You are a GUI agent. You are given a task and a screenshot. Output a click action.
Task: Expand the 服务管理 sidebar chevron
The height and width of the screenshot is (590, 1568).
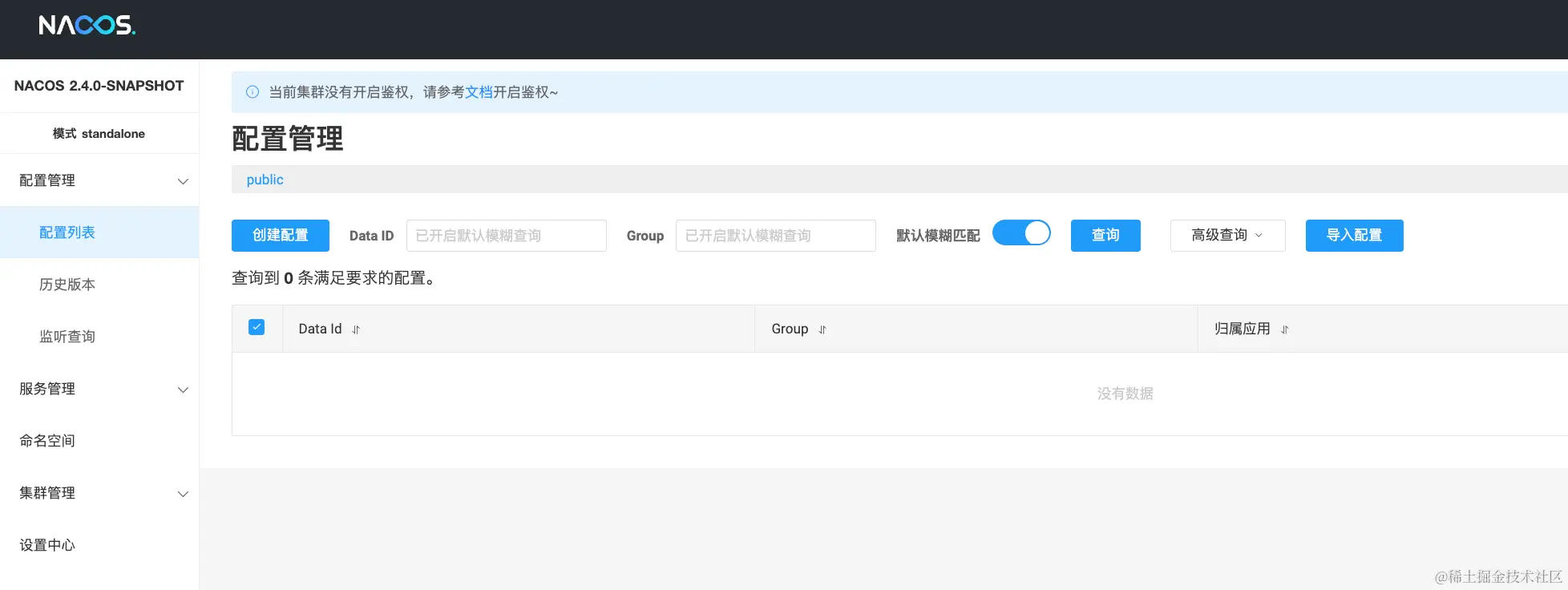(x=183, y=390)
